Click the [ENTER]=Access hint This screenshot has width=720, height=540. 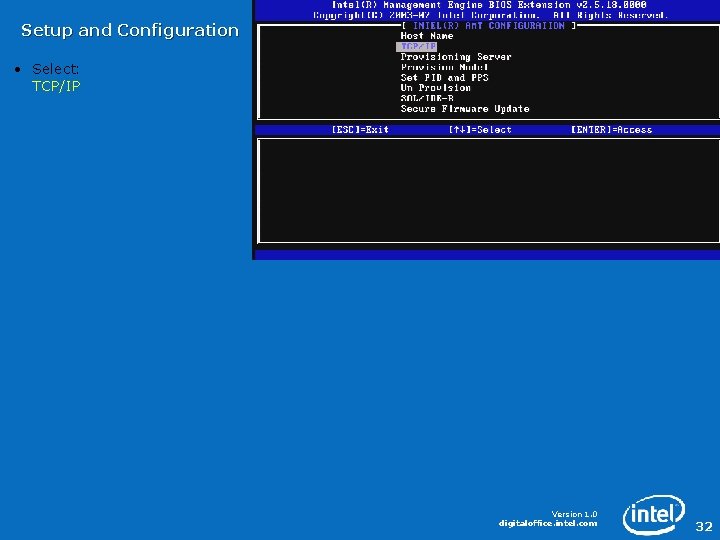coord(611,129)
